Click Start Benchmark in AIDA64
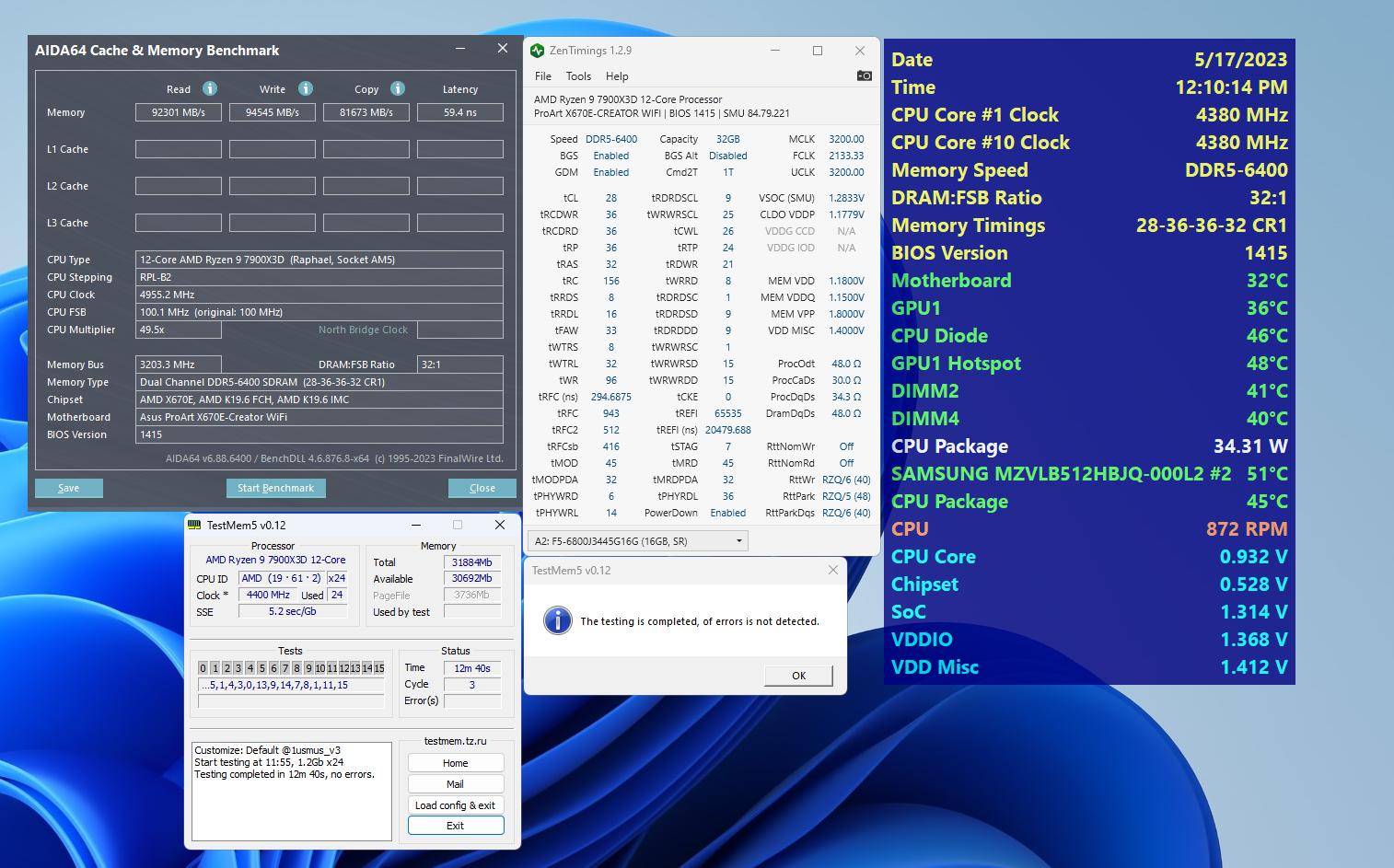Viewport: 1394px width, 868px height. tap(275, 488)
